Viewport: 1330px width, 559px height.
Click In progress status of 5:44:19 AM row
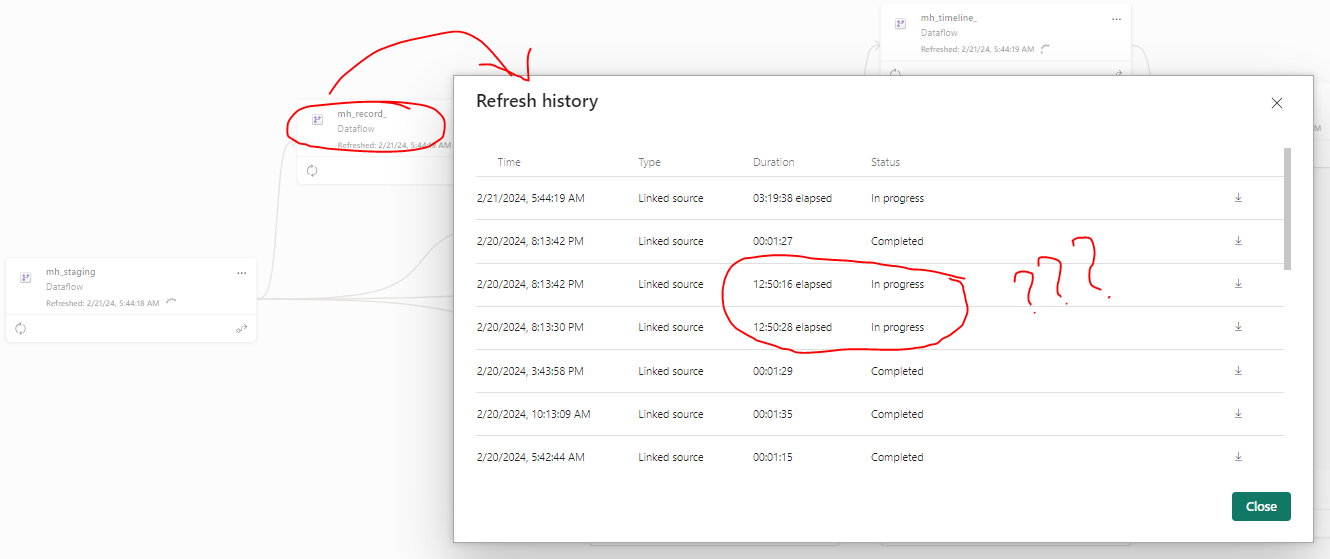[898, 198]
